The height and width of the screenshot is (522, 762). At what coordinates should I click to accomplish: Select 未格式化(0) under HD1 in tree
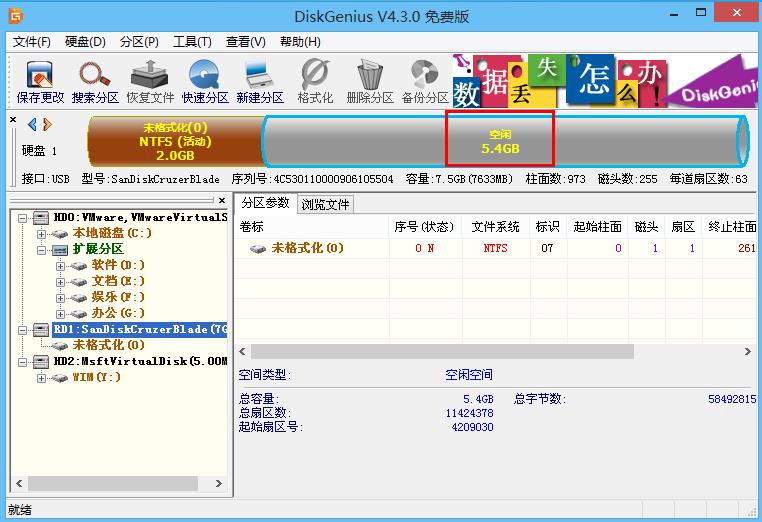[x=109, y=346]
